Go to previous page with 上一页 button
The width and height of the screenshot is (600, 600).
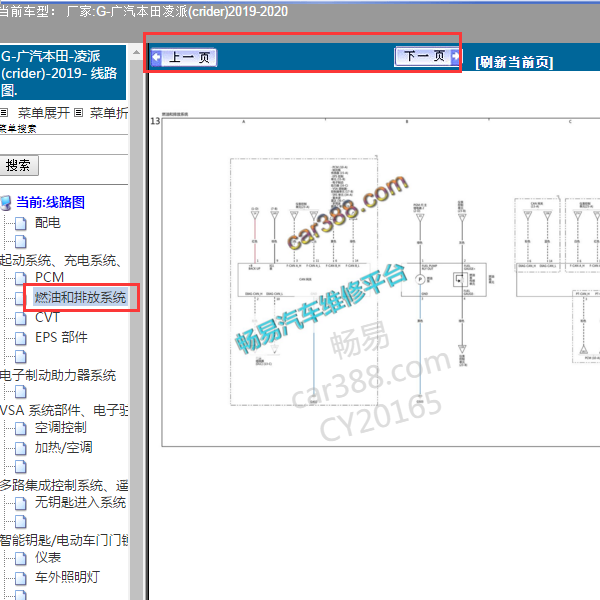coord(184,57)
